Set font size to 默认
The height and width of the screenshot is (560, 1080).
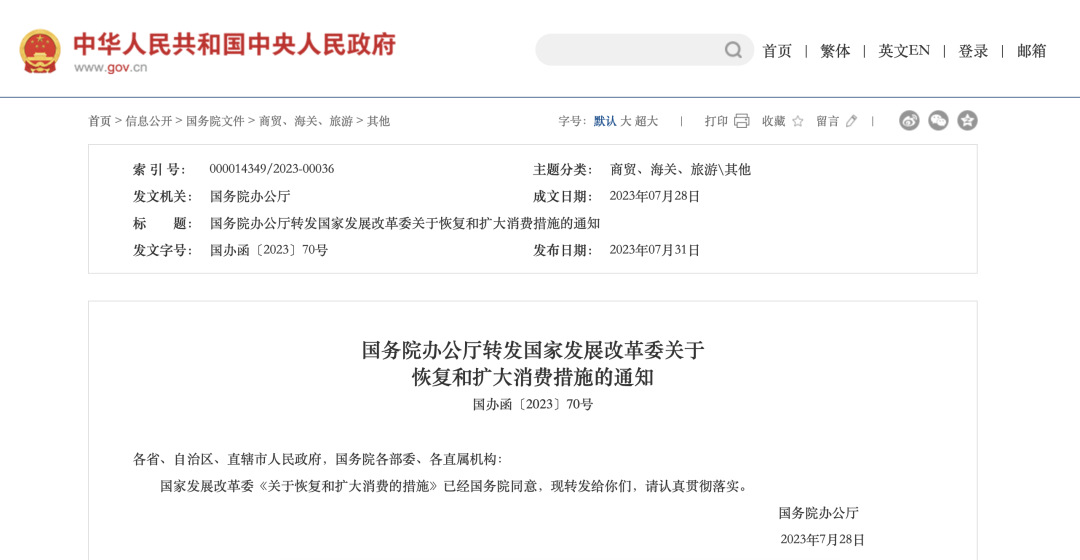(605, 121)
